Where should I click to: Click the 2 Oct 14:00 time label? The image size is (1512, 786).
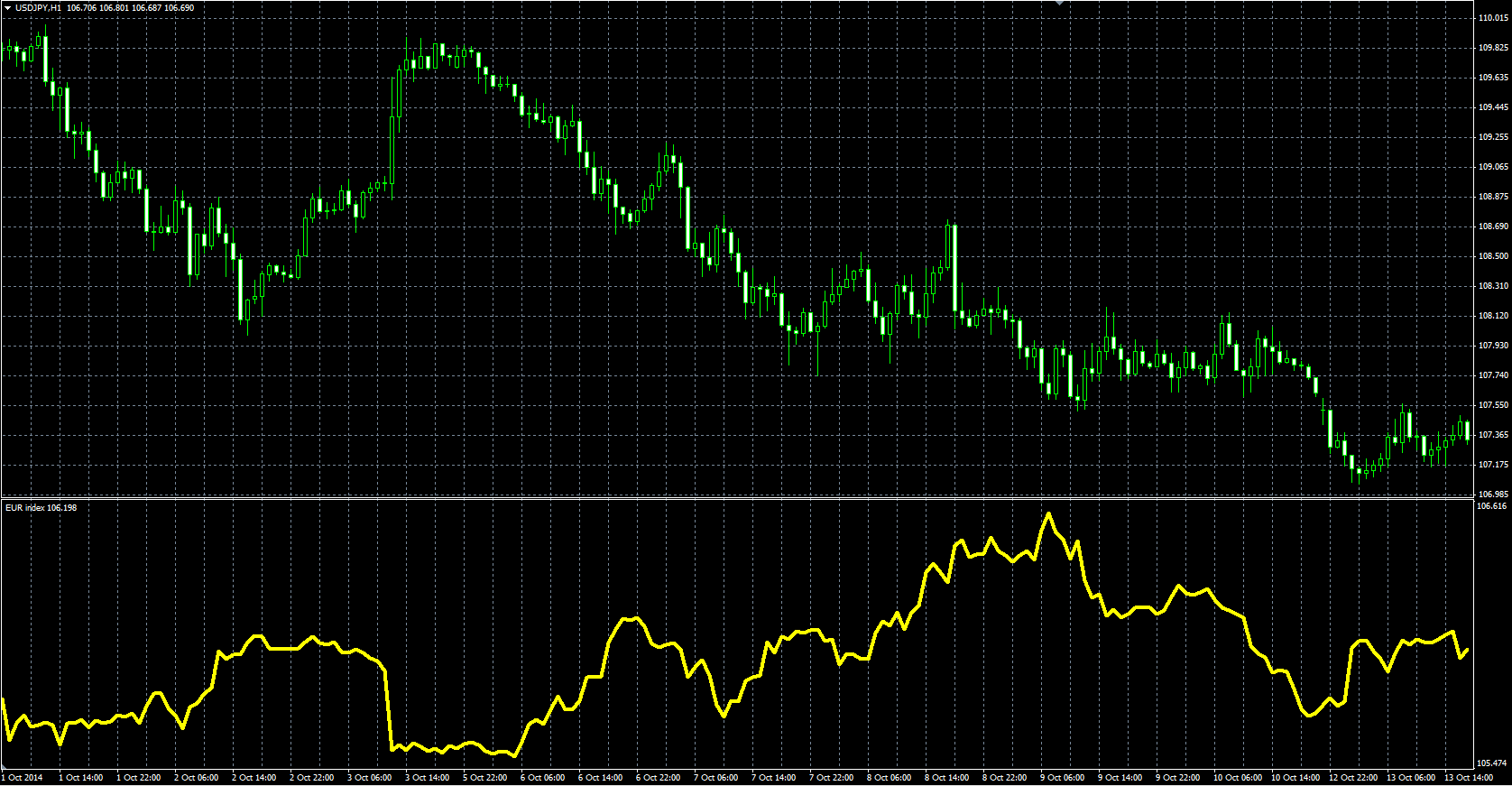tap(254, 778)
